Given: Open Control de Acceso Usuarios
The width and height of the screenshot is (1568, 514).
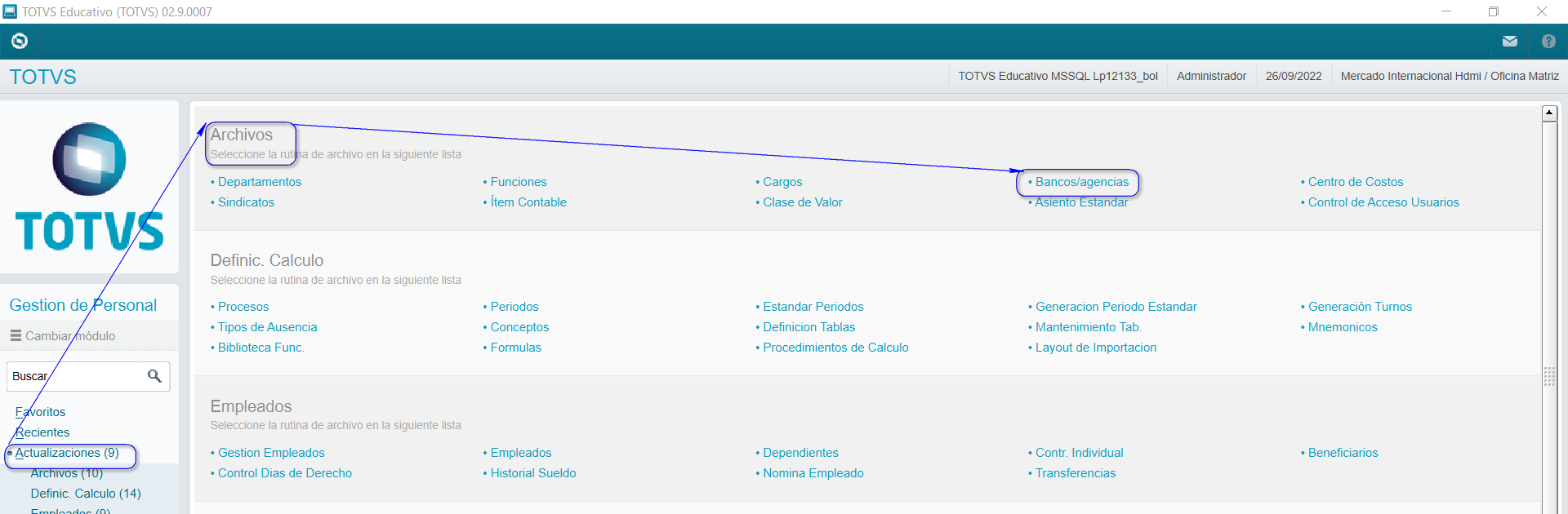Looking at the screenshot, I should tap(1383, 202).
